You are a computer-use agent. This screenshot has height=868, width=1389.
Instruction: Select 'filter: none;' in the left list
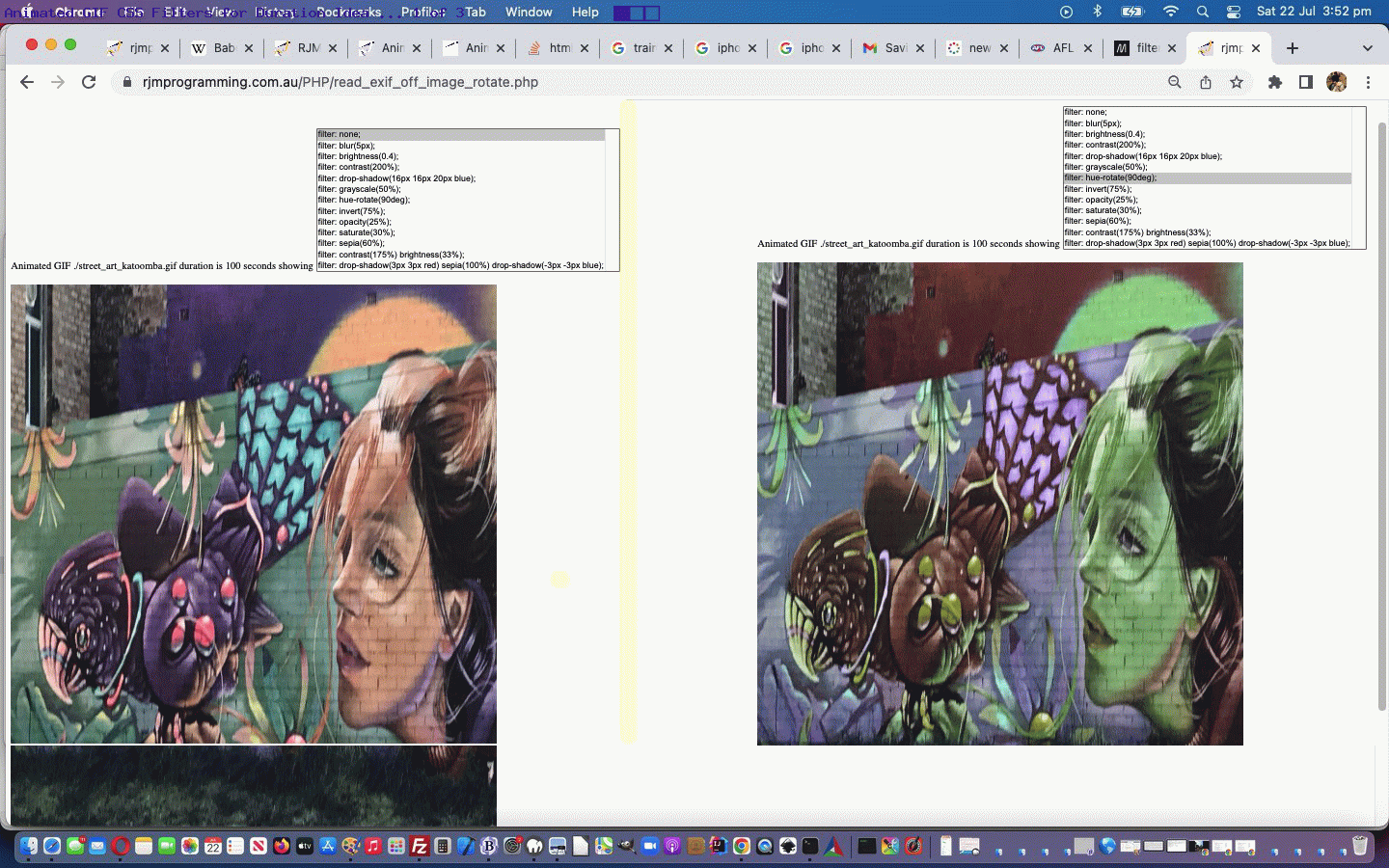461,134
